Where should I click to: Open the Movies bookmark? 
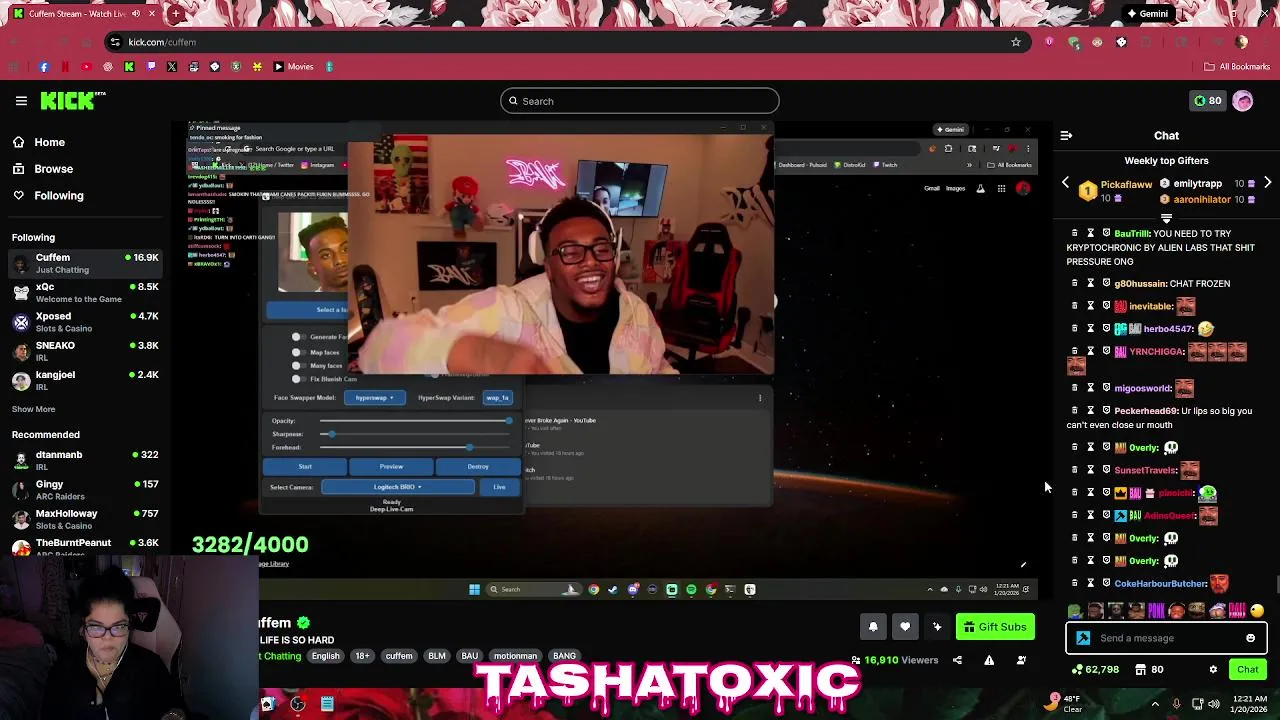pyautogui.click(x=293, y=67)
